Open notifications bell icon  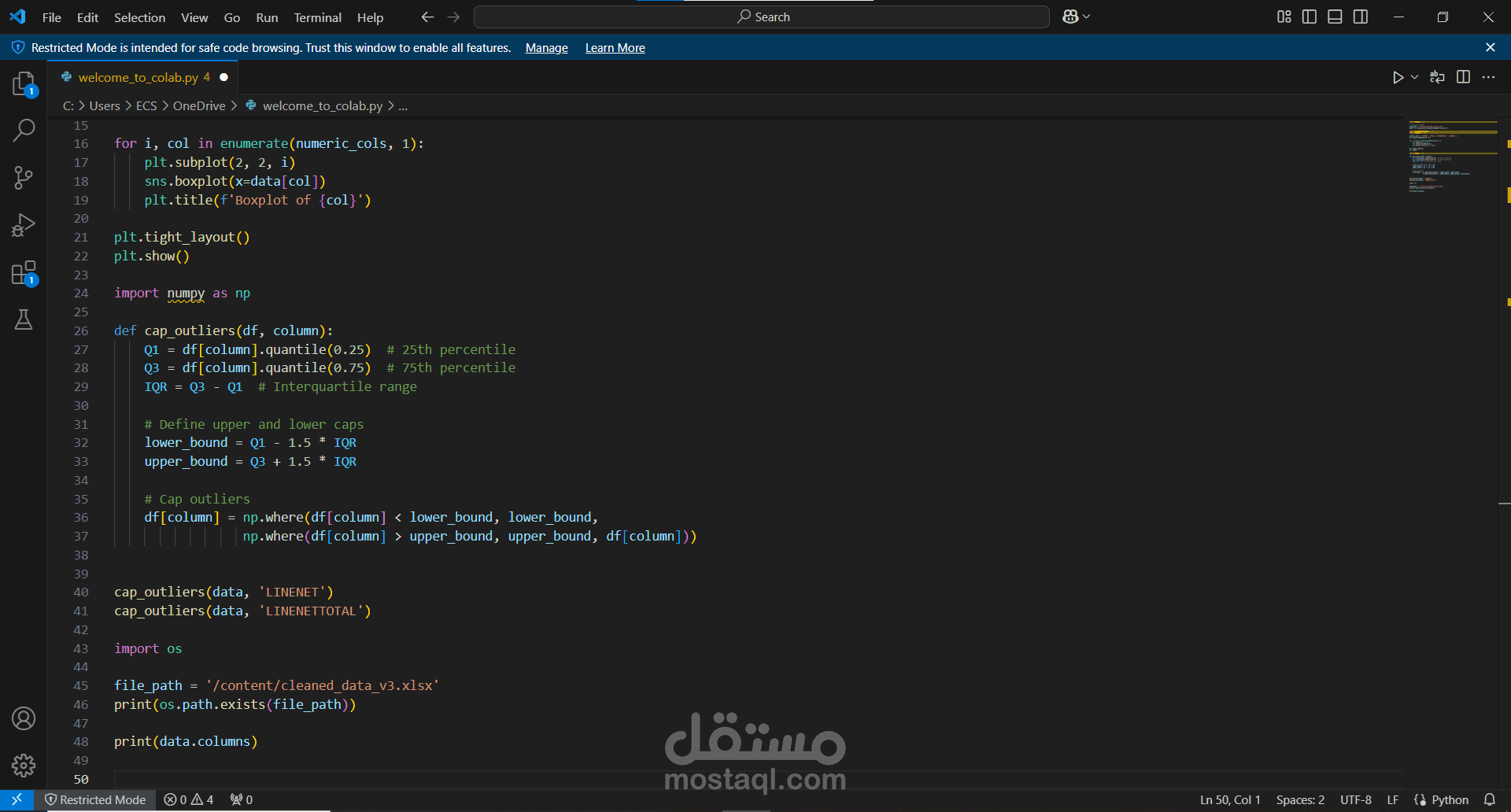pyautogui.click(x=1490, y=800)
